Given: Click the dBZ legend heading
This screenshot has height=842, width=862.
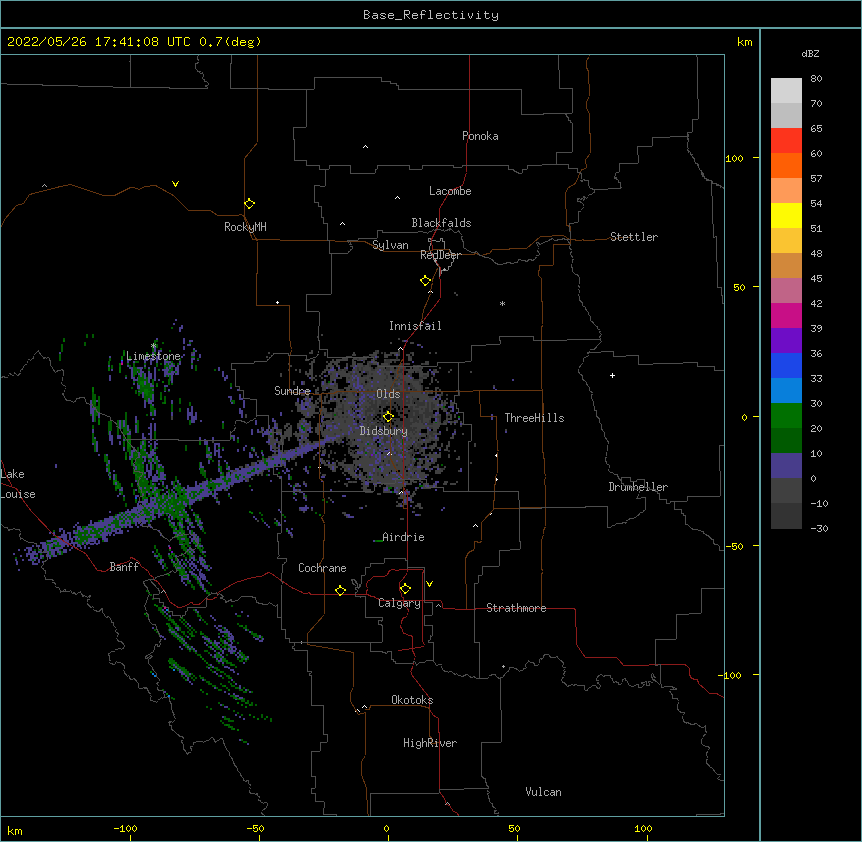Looking at the screenshot, I should coord(810,53).
